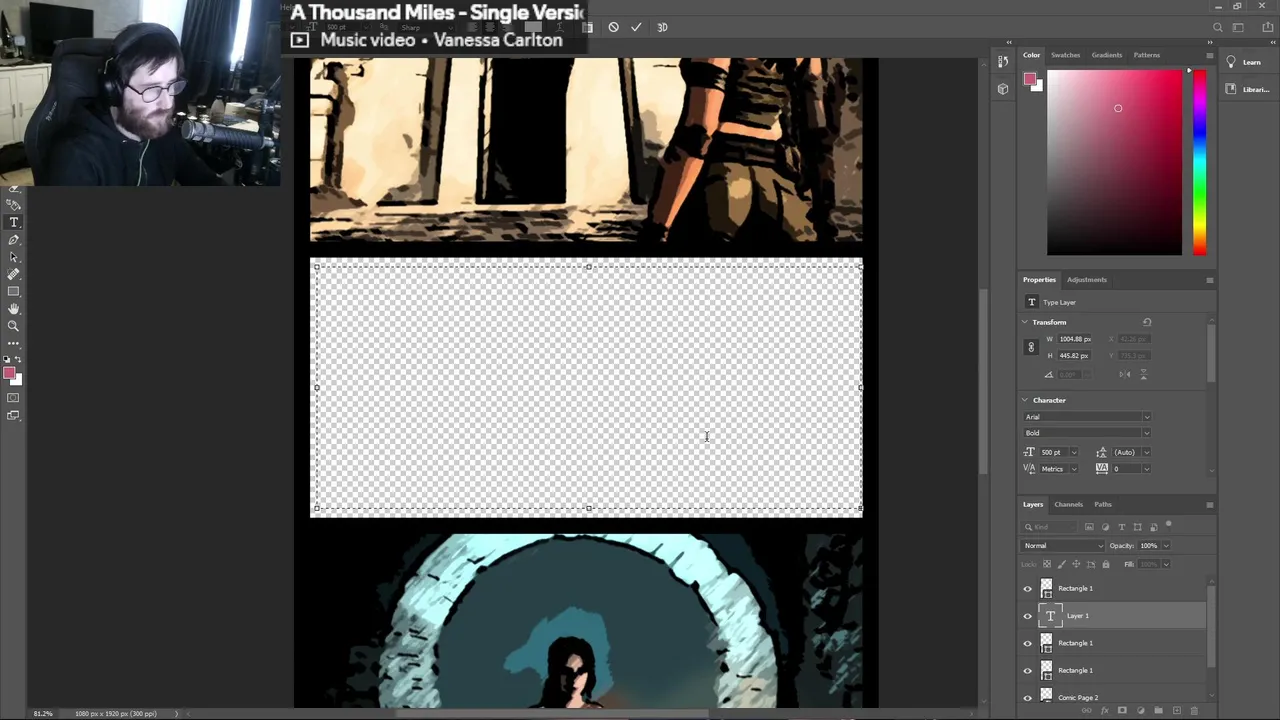Delete layer with trash icon

[1194, 710]
